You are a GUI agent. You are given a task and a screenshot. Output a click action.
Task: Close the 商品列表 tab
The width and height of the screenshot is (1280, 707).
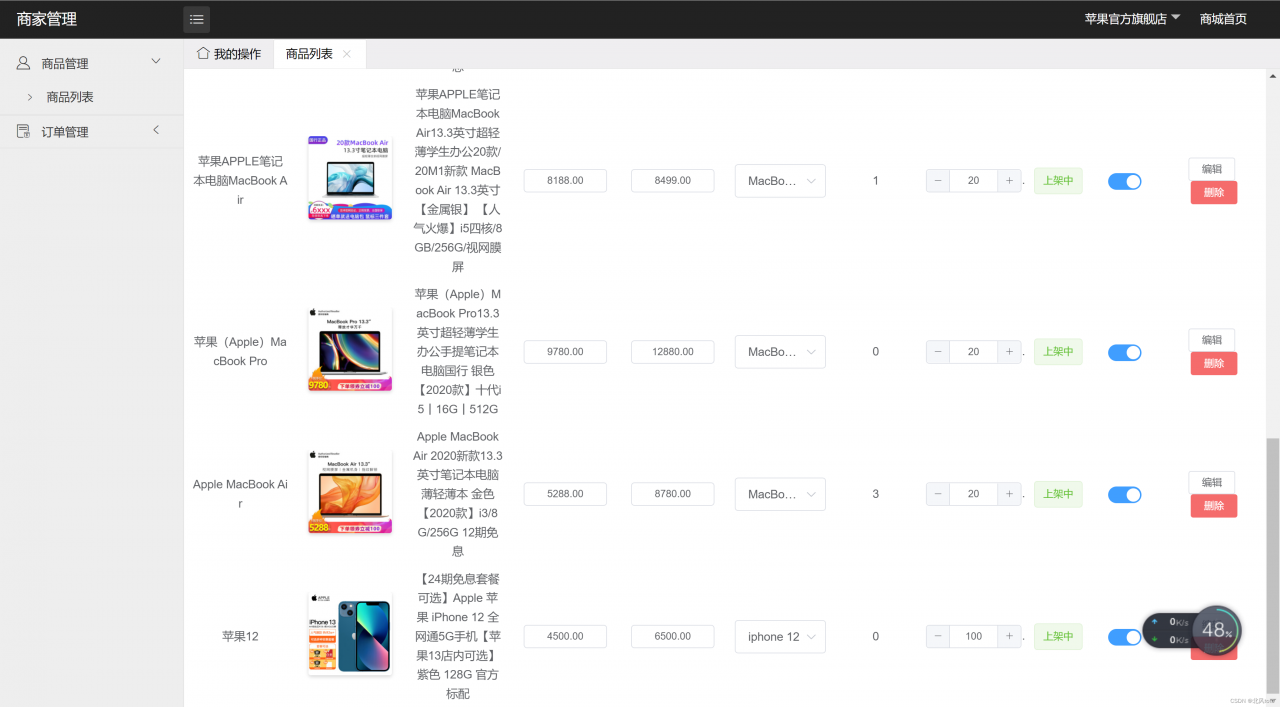(347, 54)
